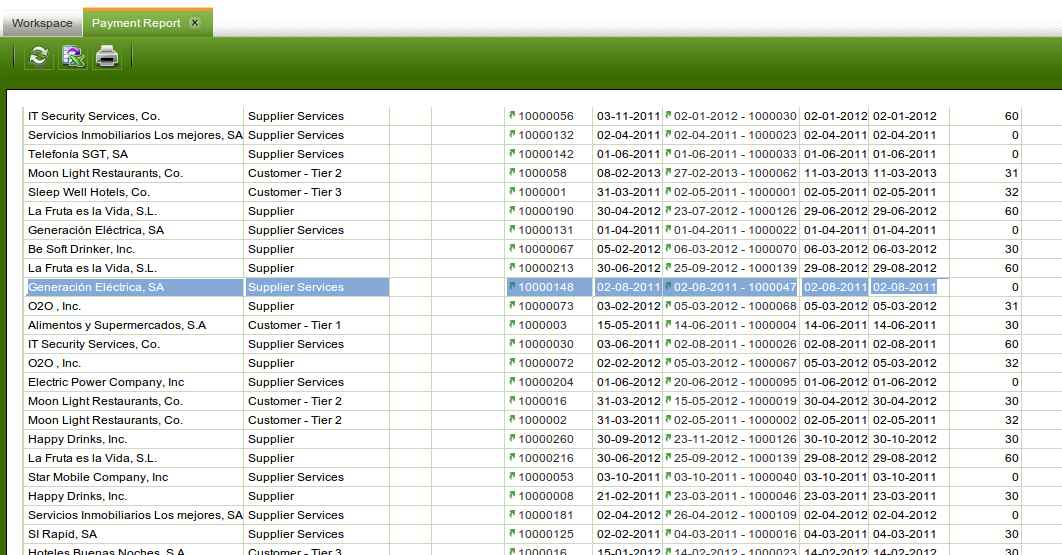Click link icon beside invoice 10000073

pos(512,305)
